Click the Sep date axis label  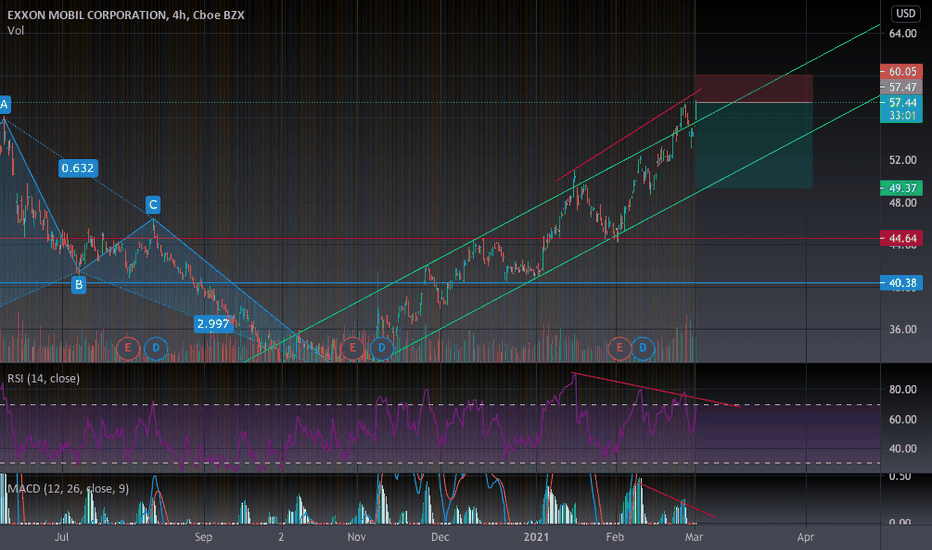tap(203, 537)
